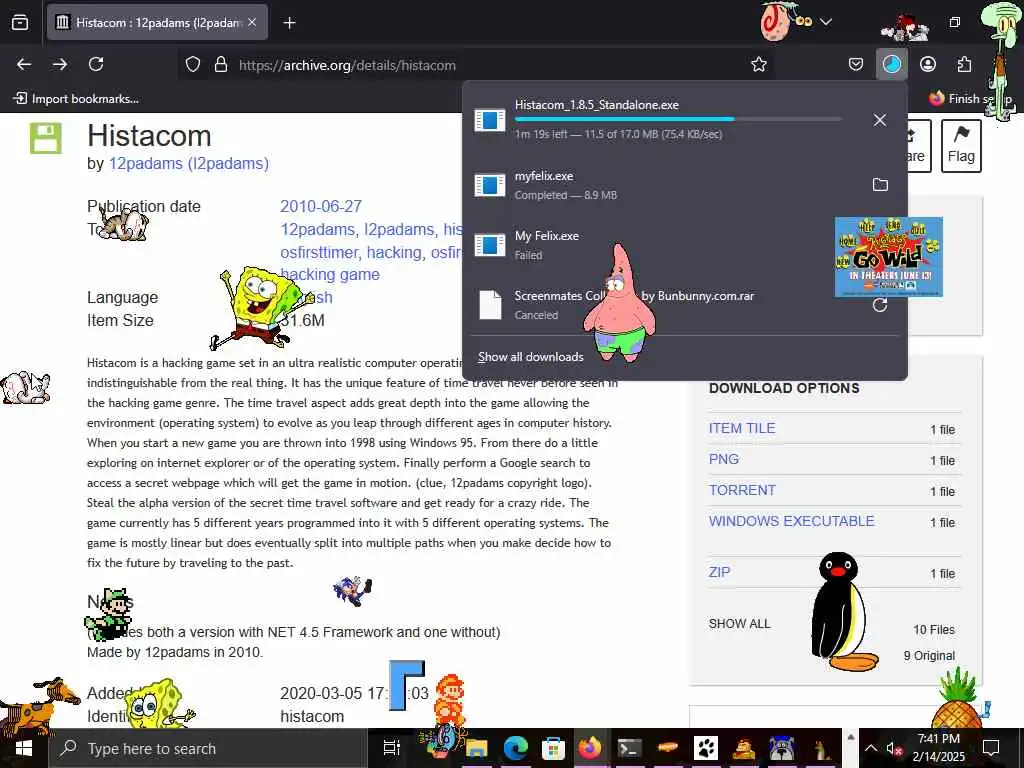Expand hidden system tray icons chevron
This screenshot has width=1024, height=768.
(x=871, y=748)
